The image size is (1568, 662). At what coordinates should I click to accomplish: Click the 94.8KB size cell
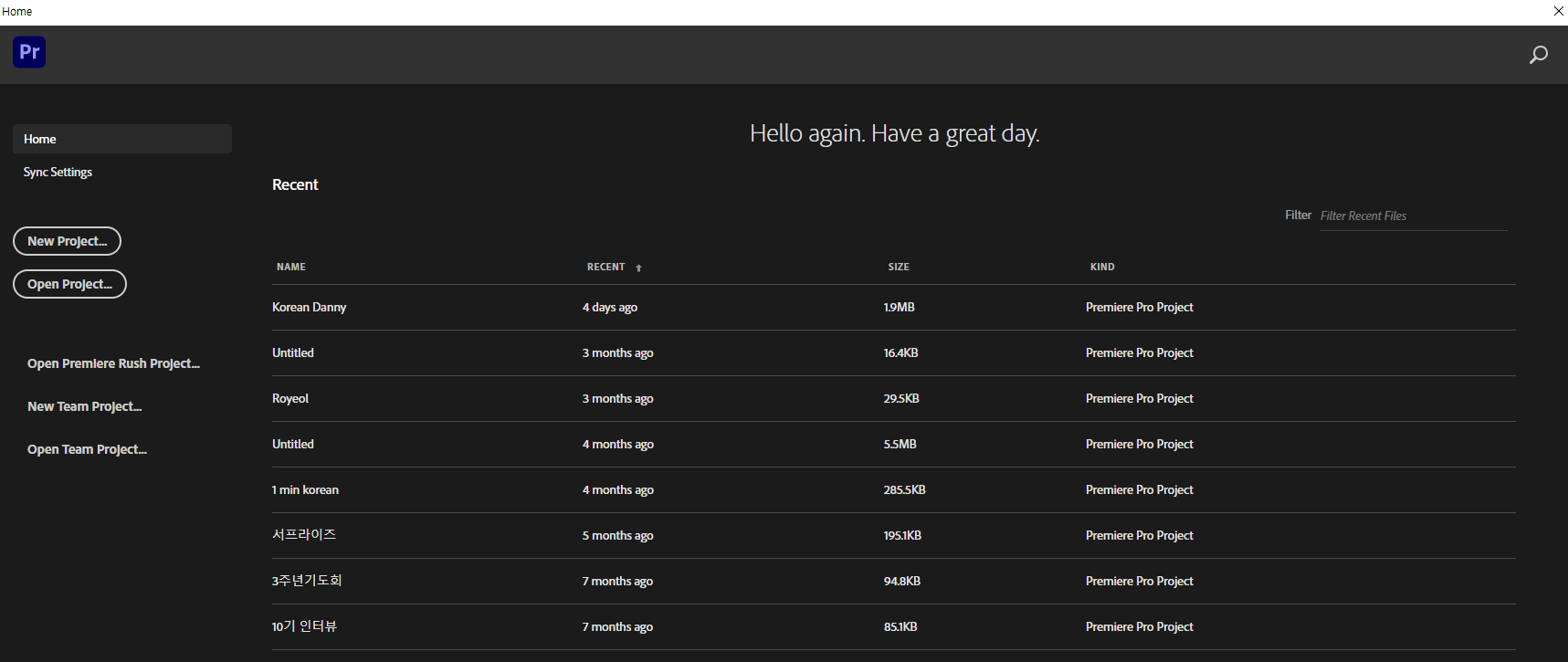click(901, 582)
